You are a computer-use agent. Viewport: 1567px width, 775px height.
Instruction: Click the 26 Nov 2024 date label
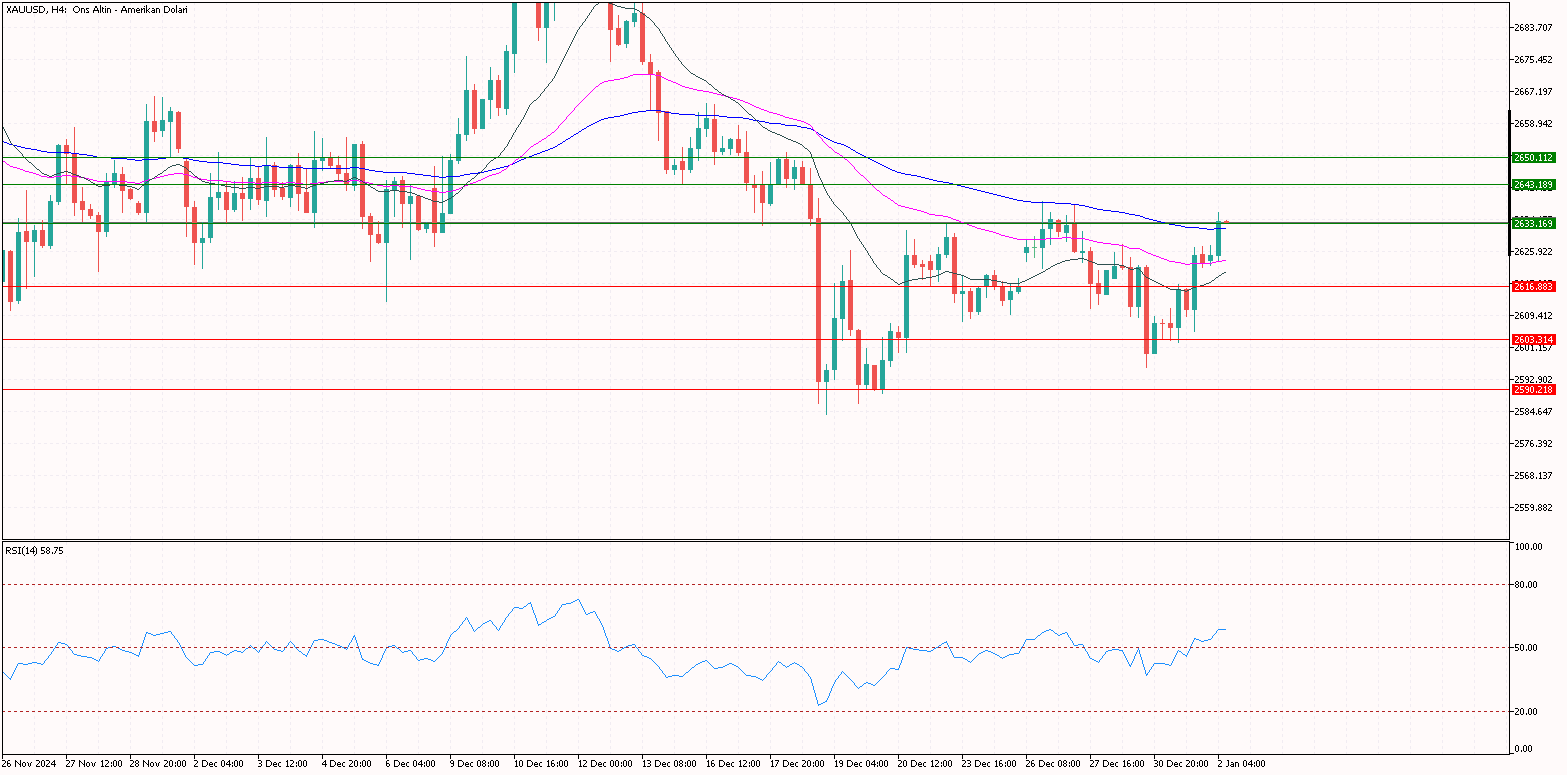tap(27, 765)
